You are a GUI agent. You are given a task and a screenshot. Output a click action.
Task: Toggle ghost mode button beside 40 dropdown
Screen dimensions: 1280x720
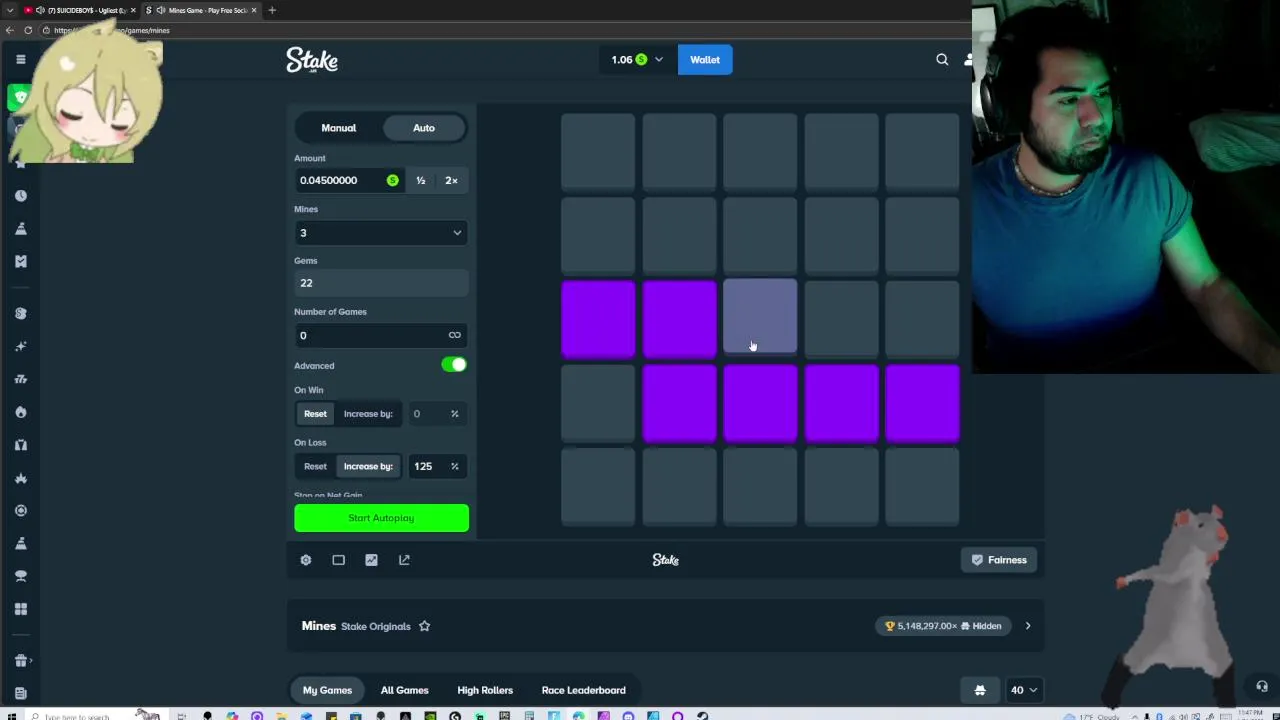tap(980, 690)
